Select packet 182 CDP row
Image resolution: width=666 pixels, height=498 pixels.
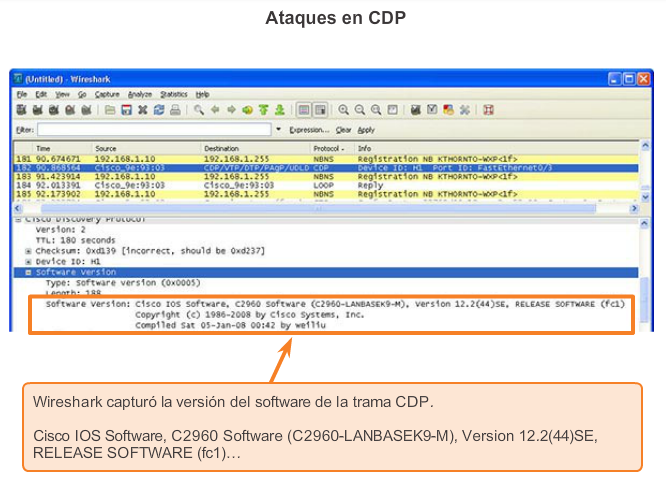coord(326,168)
